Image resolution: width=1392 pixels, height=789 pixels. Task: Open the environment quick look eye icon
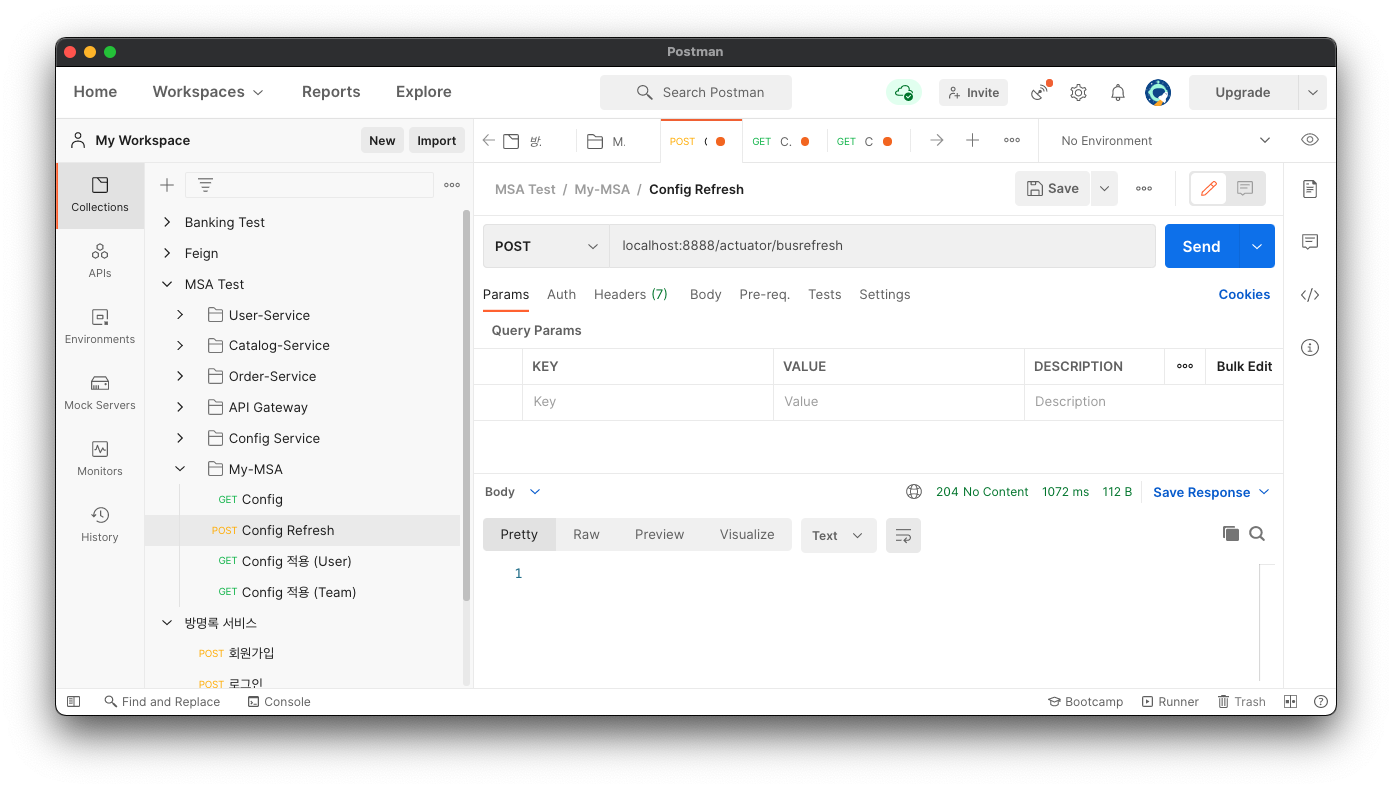(1310, 140)
